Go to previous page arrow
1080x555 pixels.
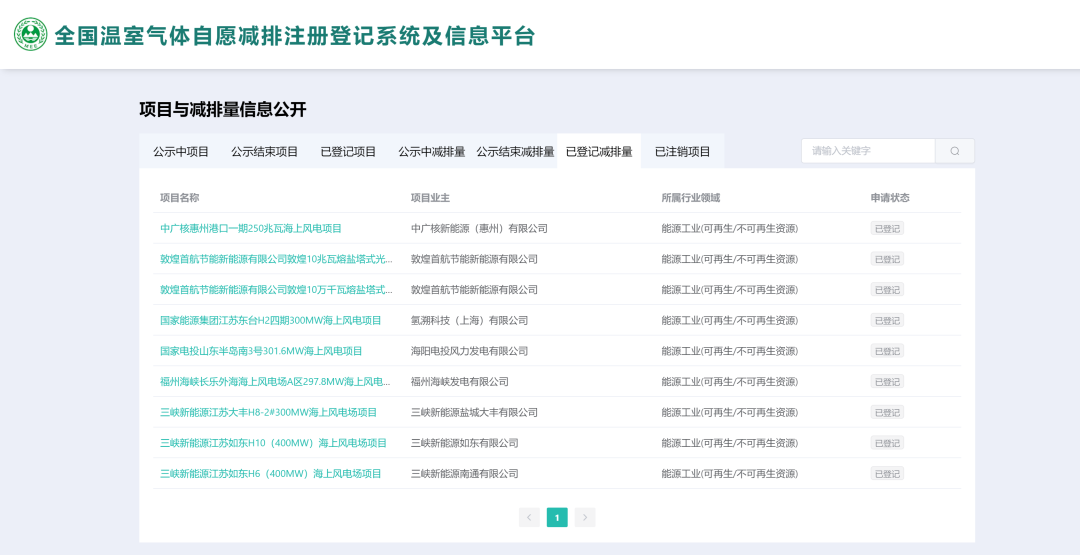529,517
